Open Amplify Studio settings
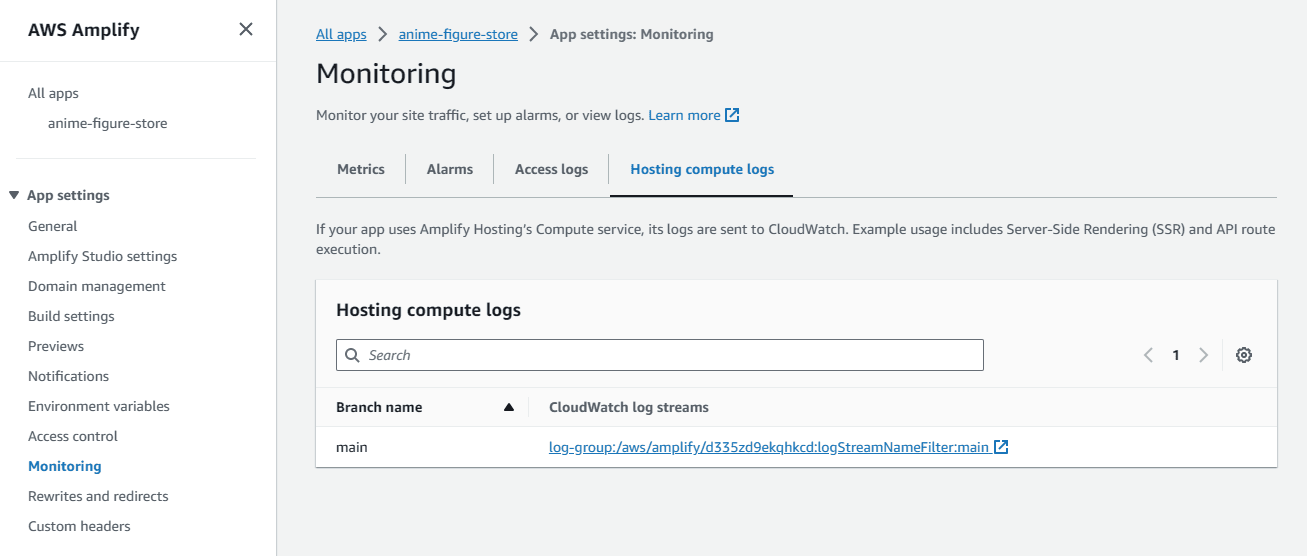This screenshot has width=1307, height=556. coord(103,256)
